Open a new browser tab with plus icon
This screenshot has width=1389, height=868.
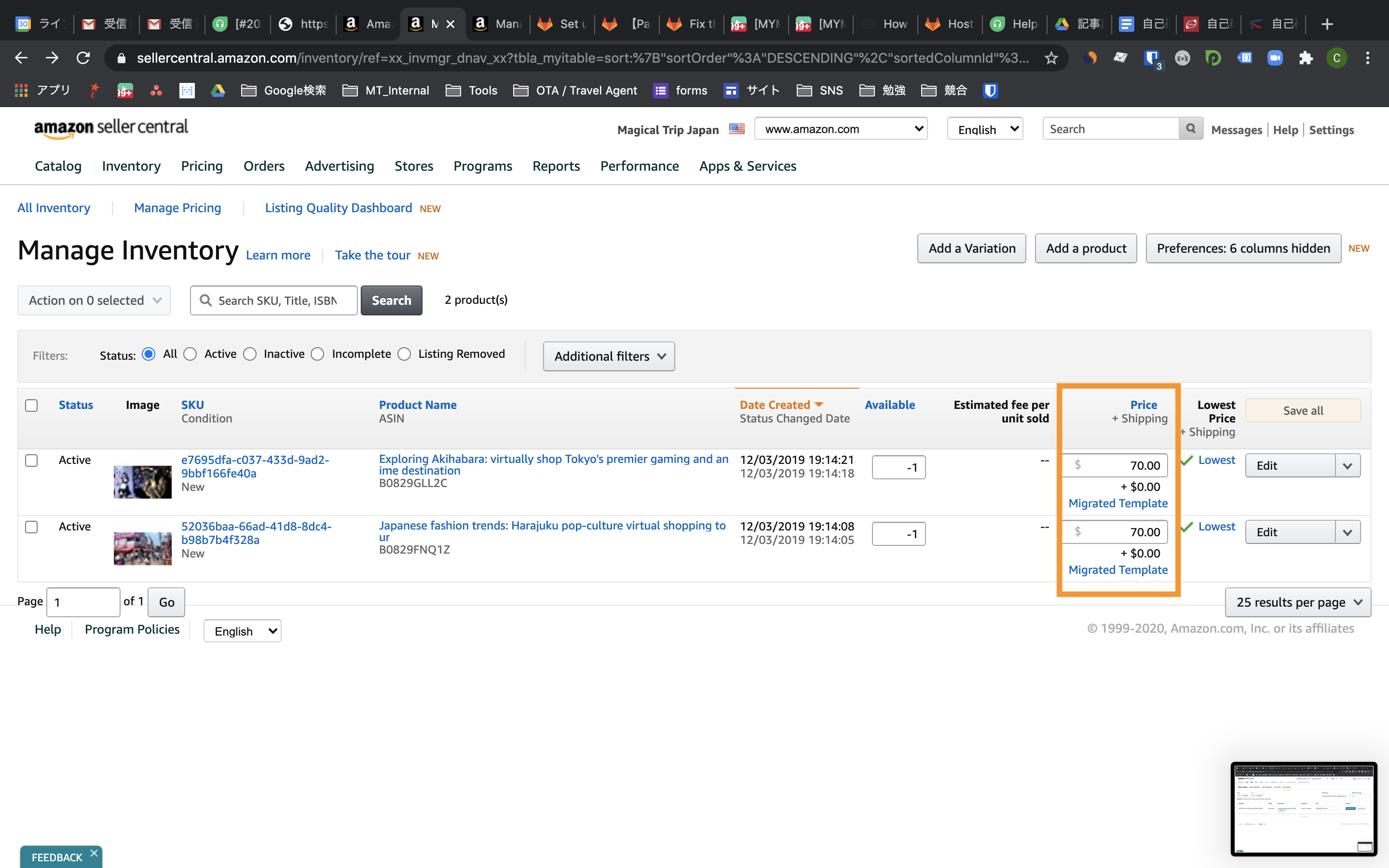(1326, 24)
